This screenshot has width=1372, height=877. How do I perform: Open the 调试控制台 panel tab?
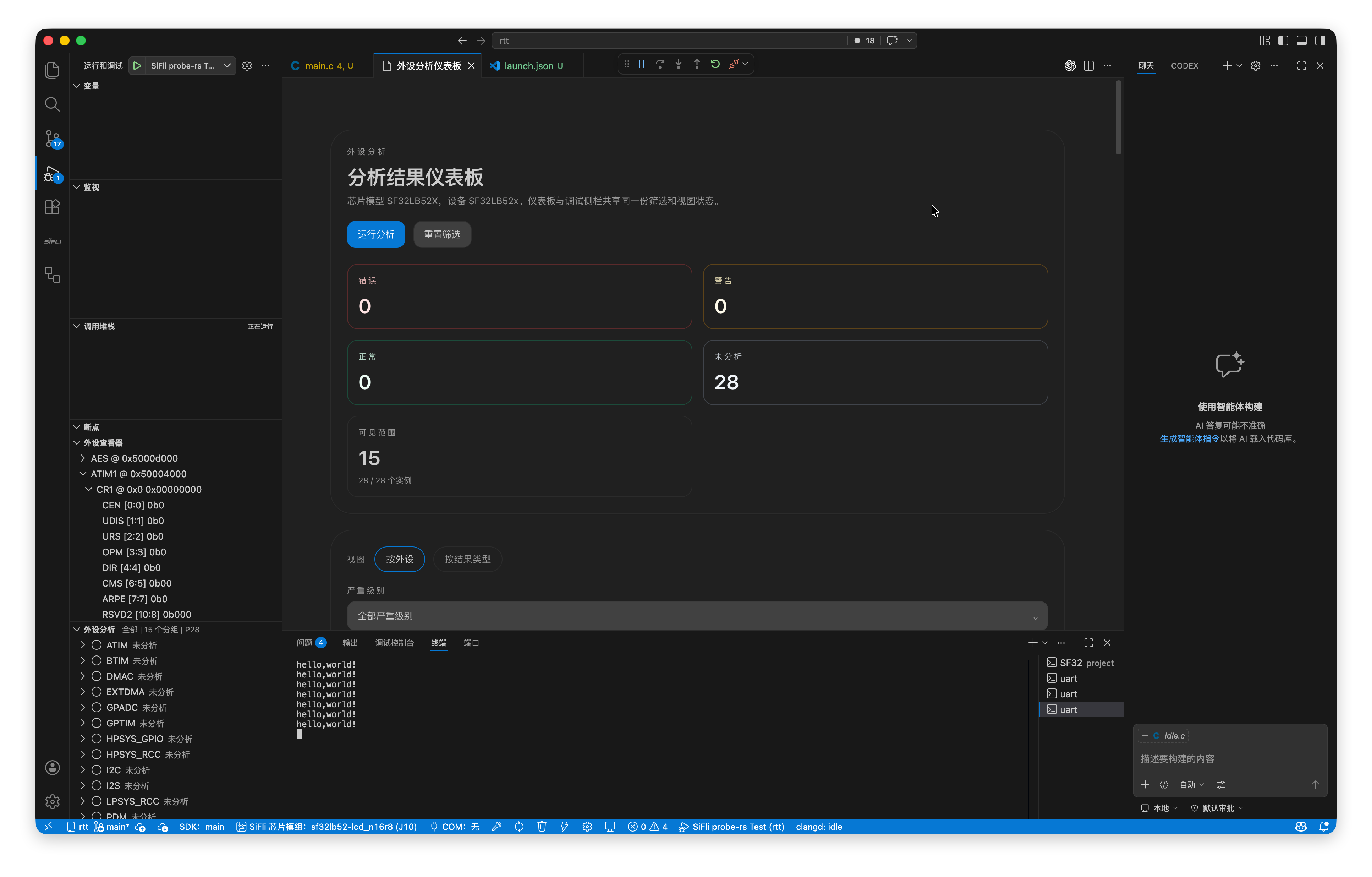(394, 643)
